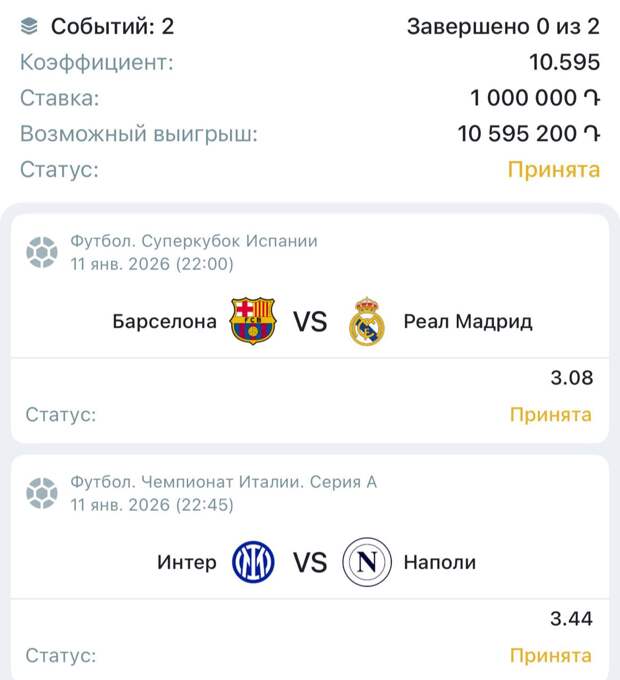Click the total coefficient 10.595
Viewport: 620px width, 680px height.
pyautogui.click(x=564, y=62)
